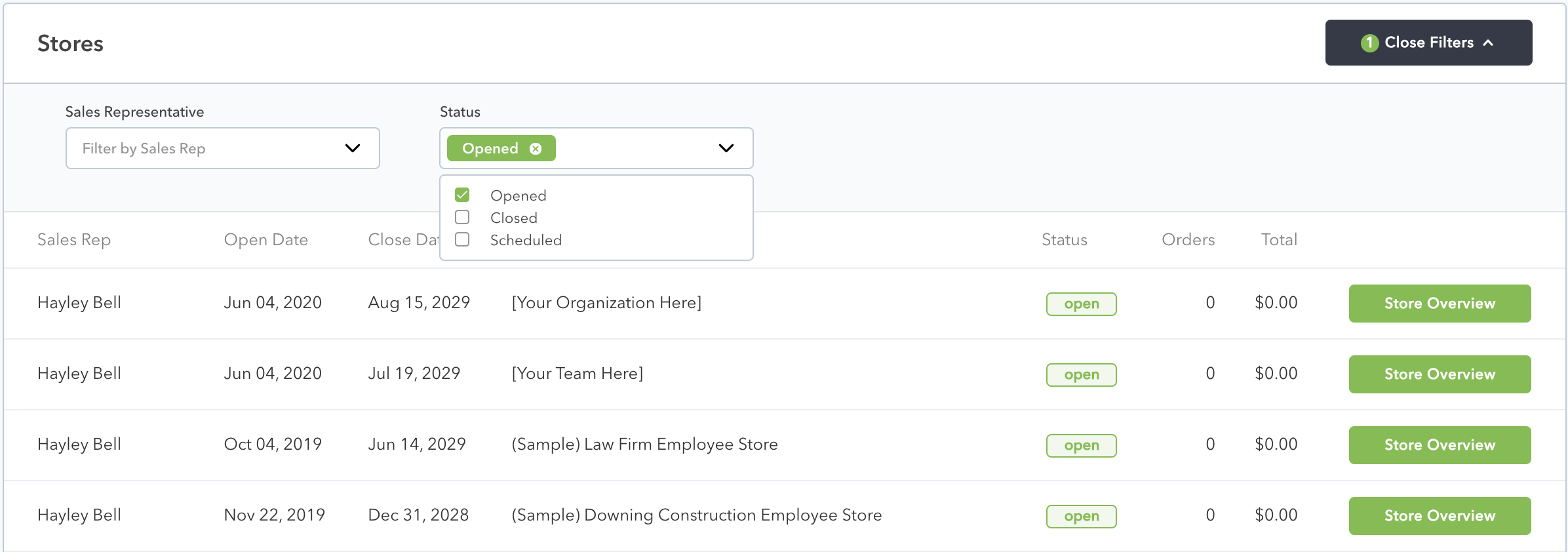1568x552 pixels.
Task: Sort by the Orders column header
Action: pos(1188,240)
